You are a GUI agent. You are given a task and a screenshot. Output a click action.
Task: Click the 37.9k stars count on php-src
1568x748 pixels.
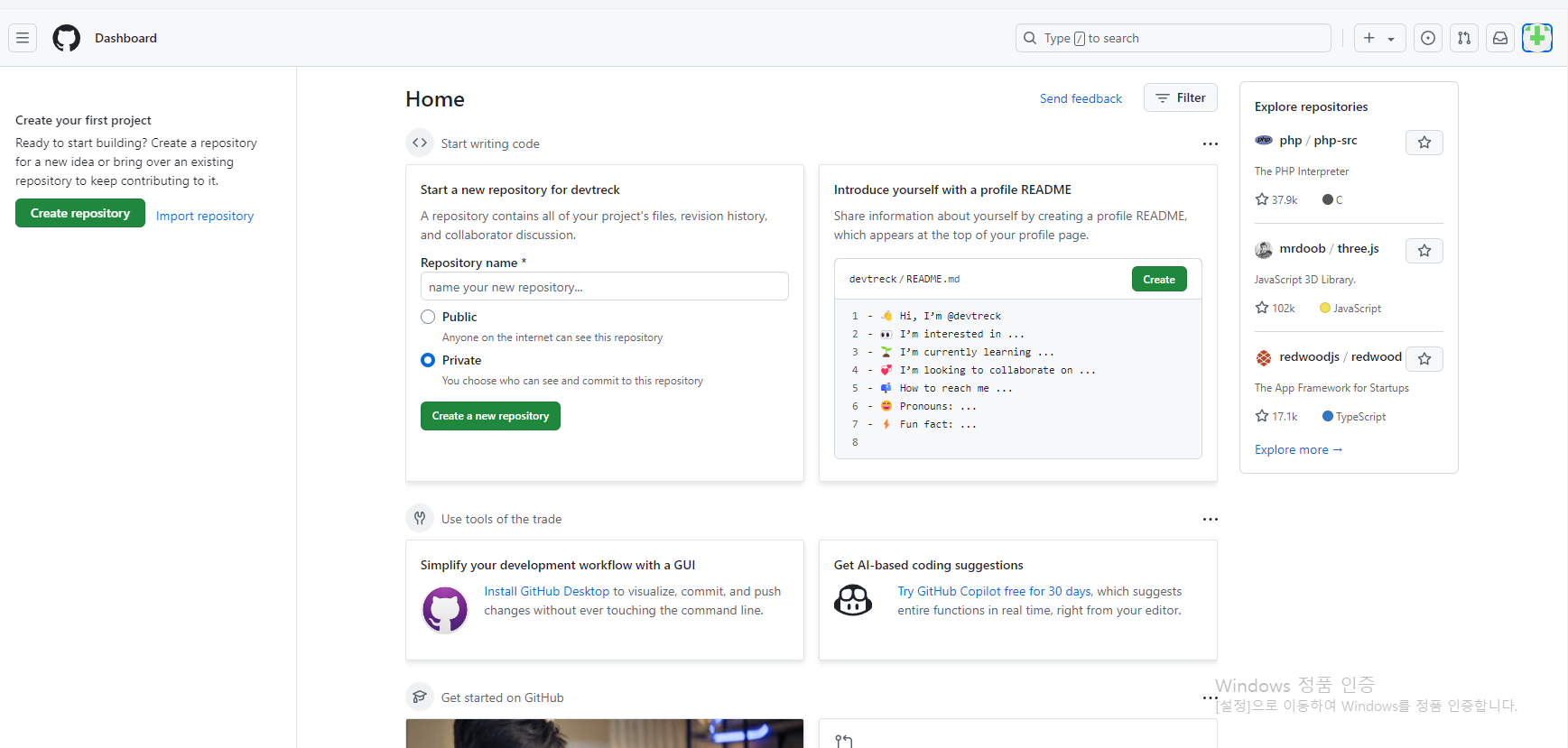(x=1276, y=199)
